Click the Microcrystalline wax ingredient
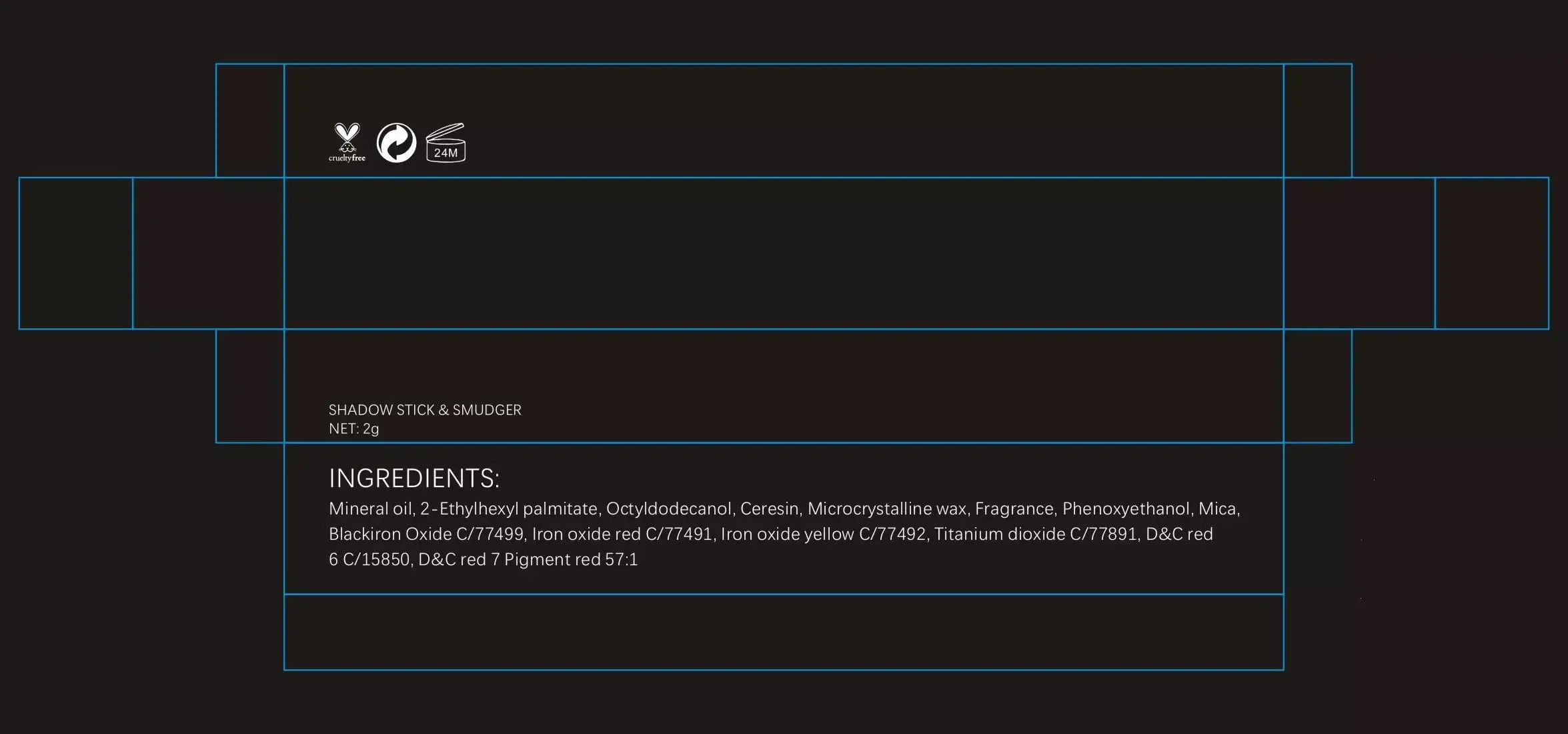 click(x=887, y=509)
